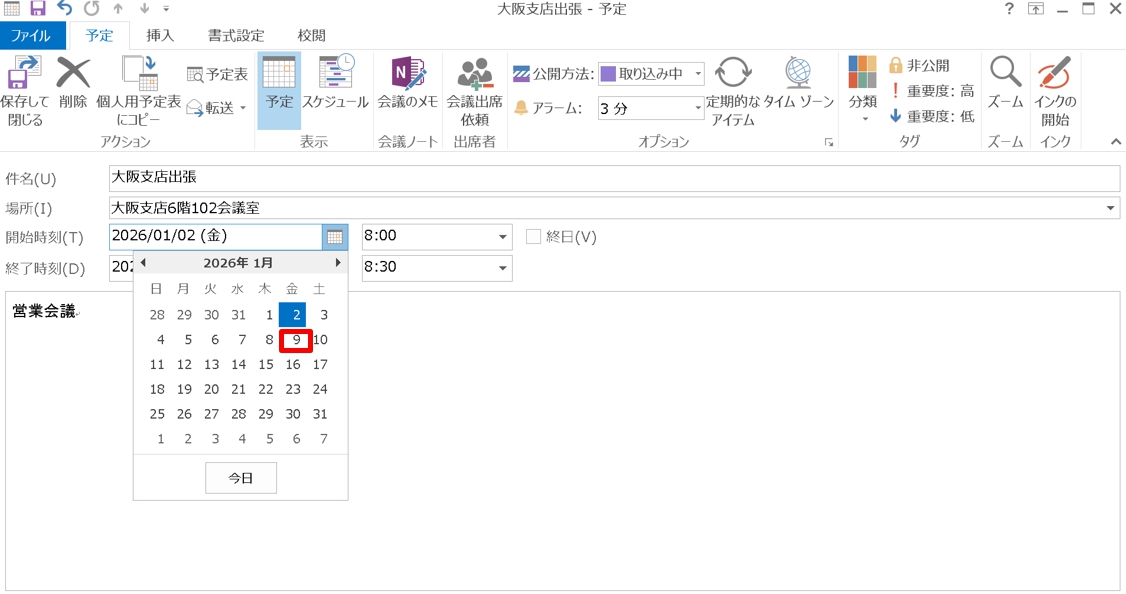Open the Insert (挿入) ribbon tab
The height and width of the screenshot is (594, 1126).
click(160, 35)
